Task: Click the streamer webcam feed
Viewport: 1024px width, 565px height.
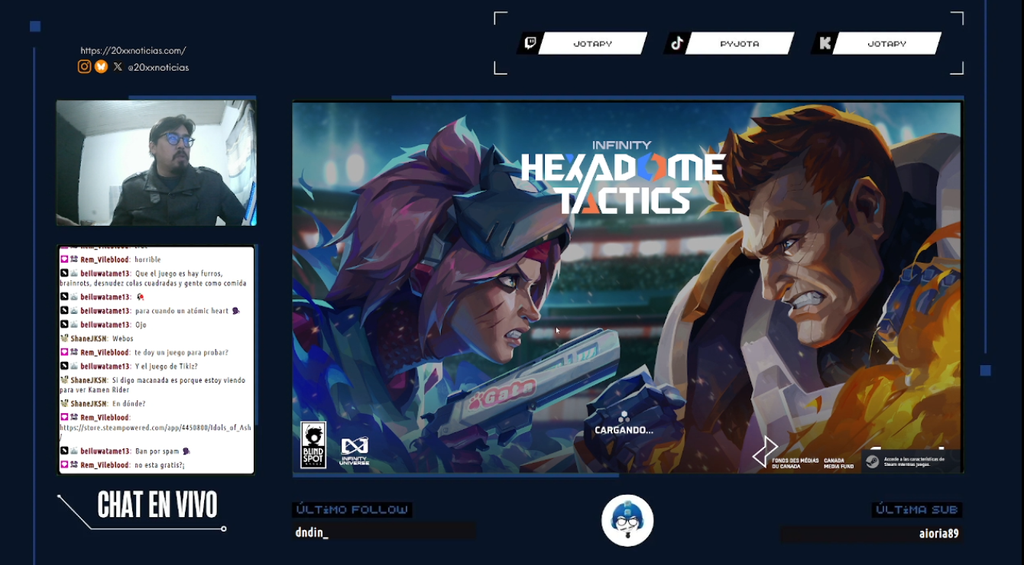Action: click(x=156, y=163)
